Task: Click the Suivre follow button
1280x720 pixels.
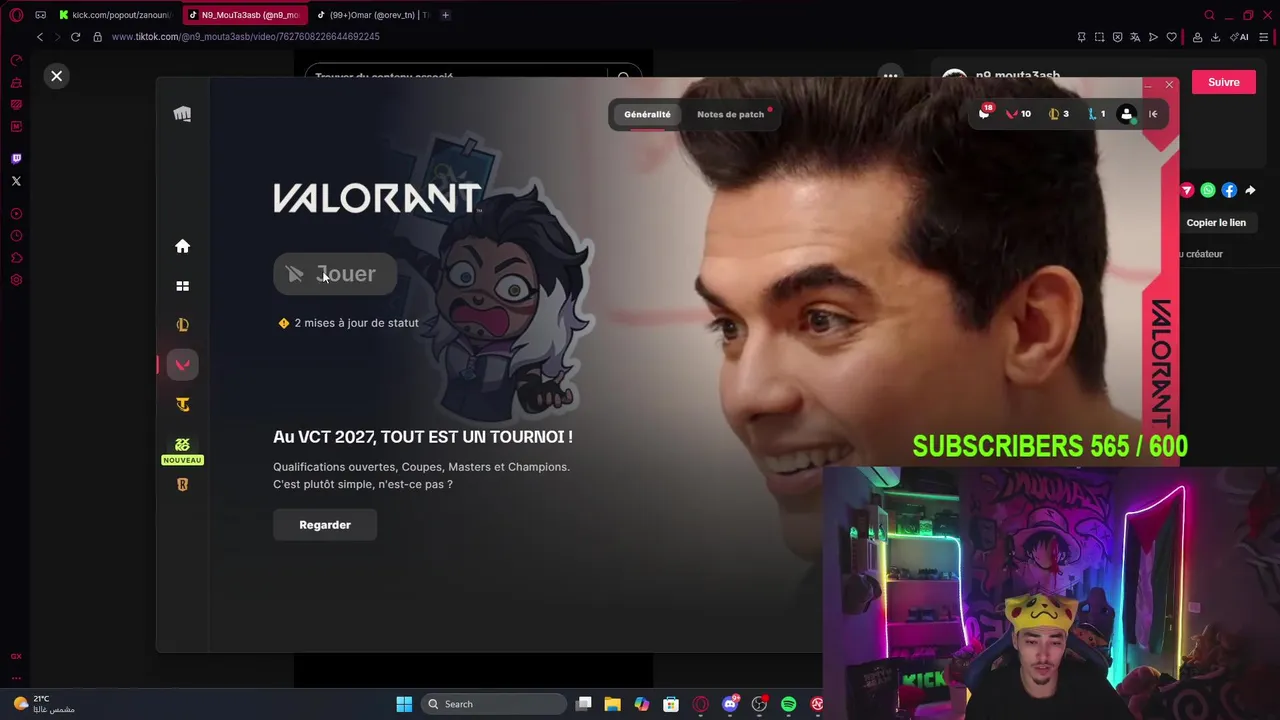Action: click(x=1223, y=82)
